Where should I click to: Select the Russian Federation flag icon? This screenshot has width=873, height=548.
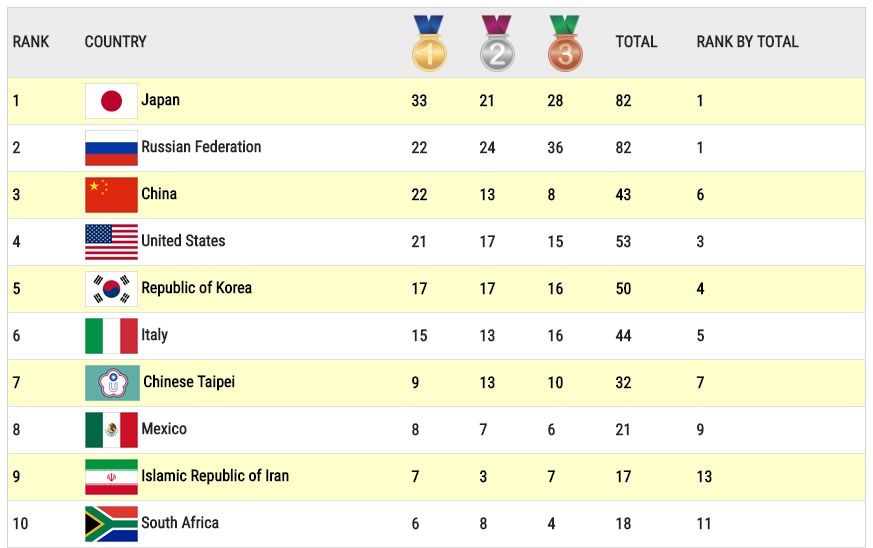click(111, 148)
